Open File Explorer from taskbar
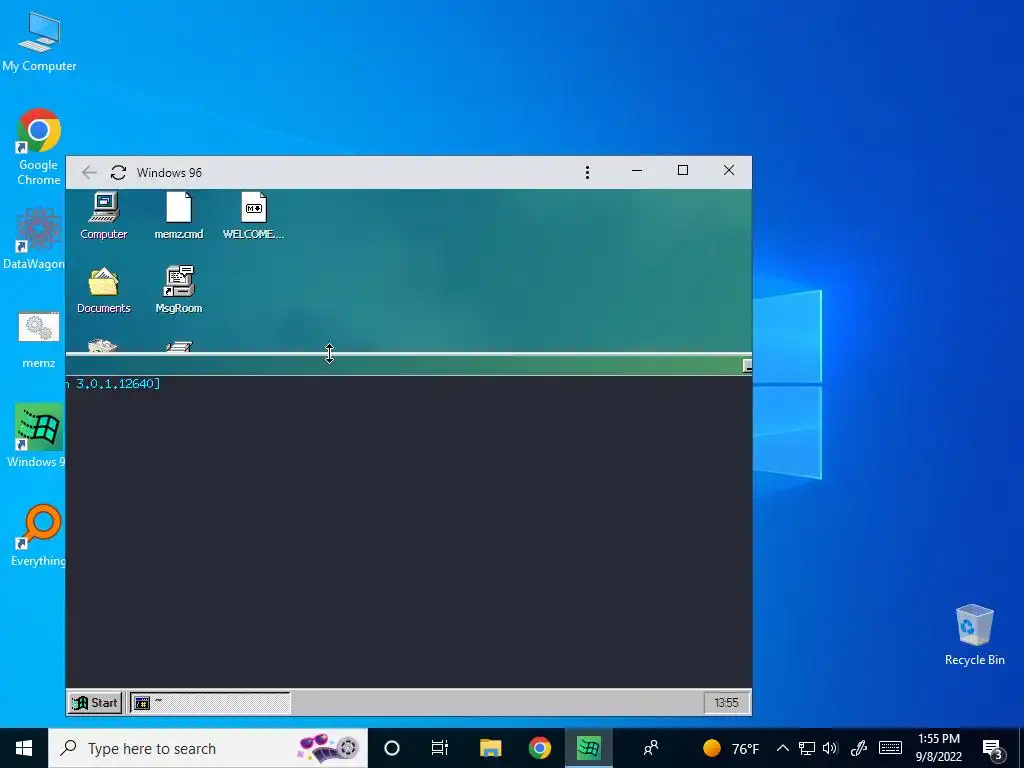Screen dimensions: 1024x768 (490, 748)
